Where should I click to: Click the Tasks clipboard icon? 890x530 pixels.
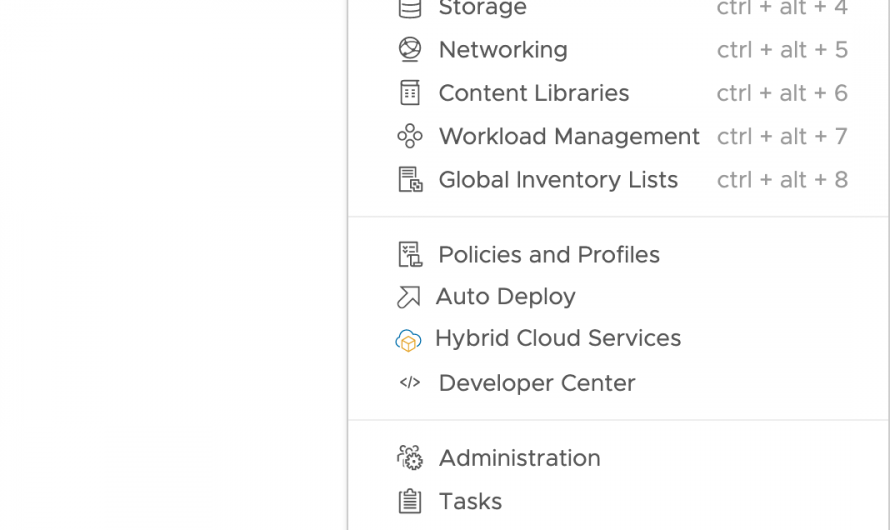(410, 501)
